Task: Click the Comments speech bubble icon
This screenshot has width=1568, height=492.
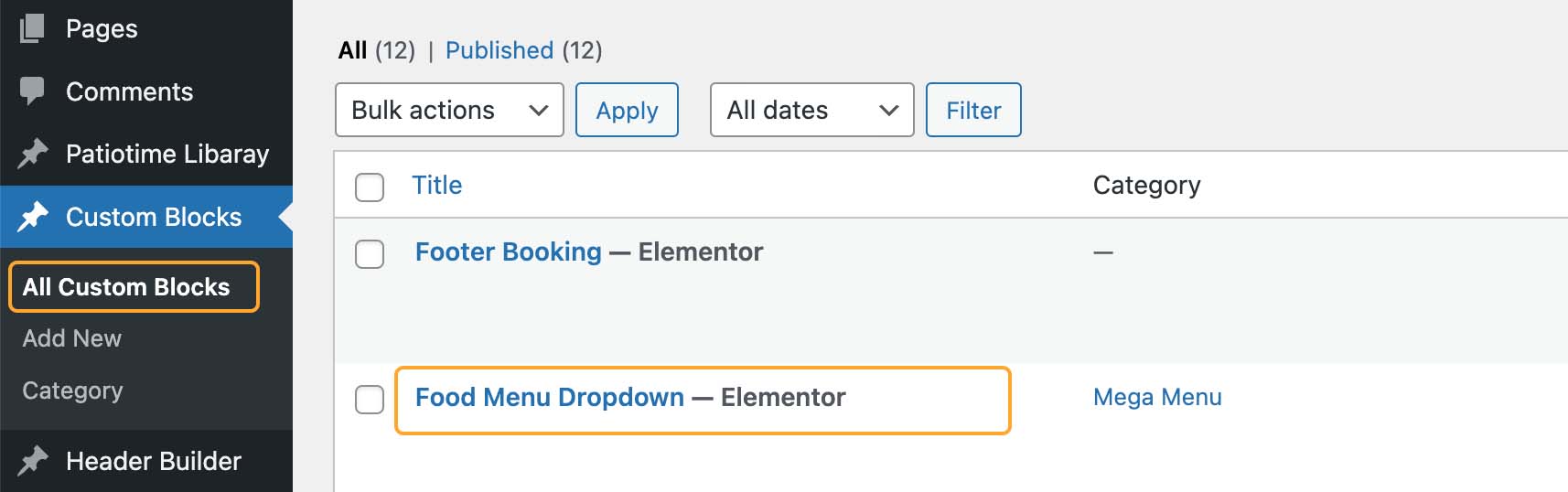Action: (x=32, y=91)
